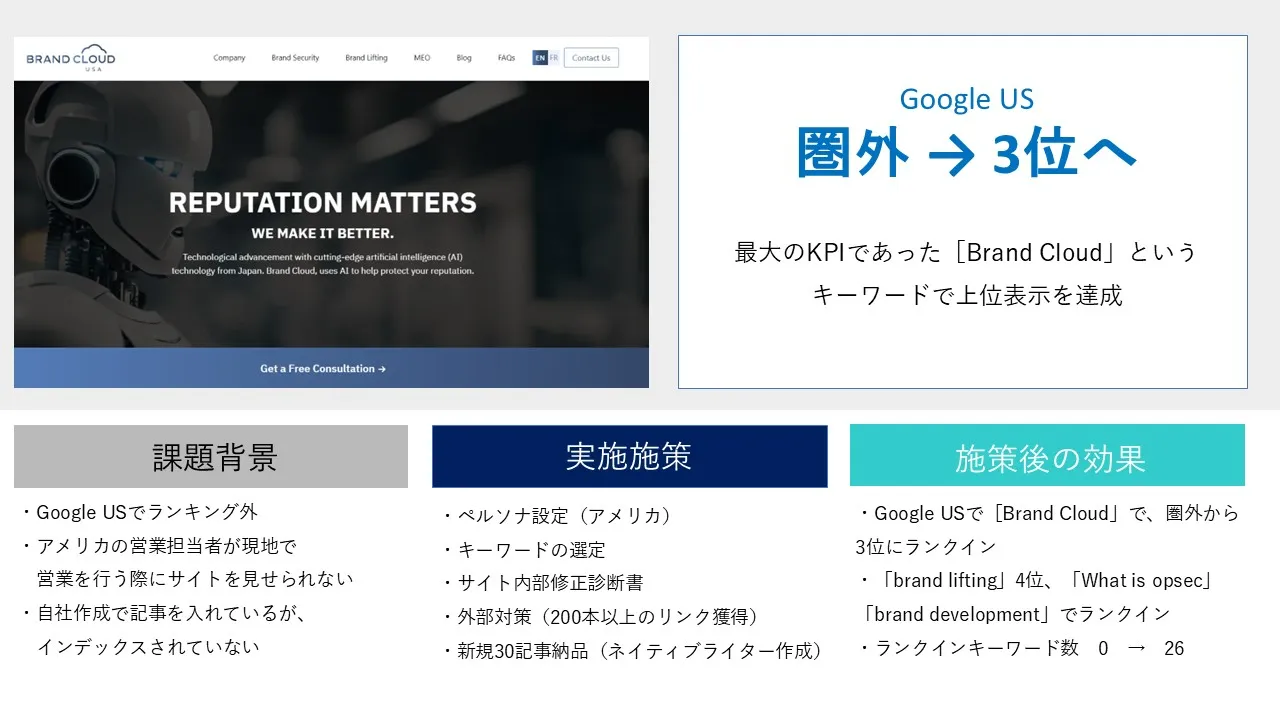Screen dimensions: 1280x720
Task: Click the 圏外 → 3位へ headline
Action: click(966, 154)
